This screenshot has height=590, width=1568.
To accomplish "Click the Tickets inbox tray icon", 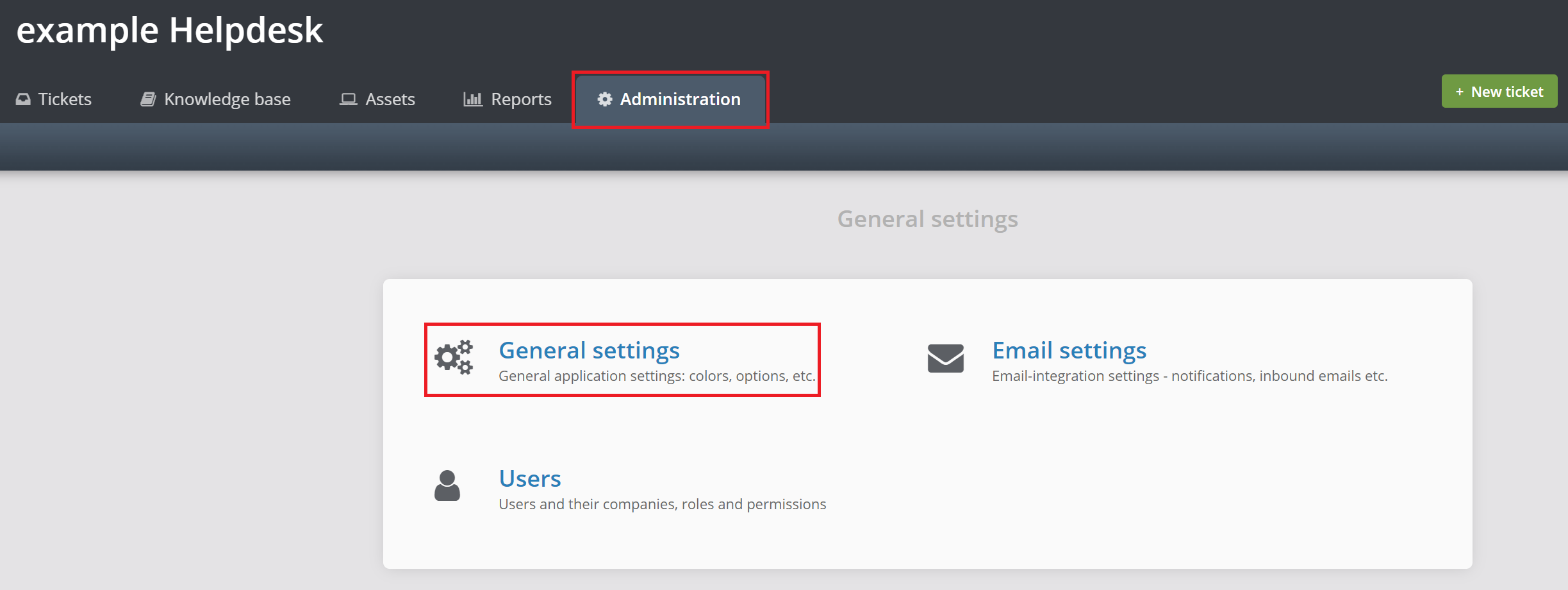I will pos(23,99).
